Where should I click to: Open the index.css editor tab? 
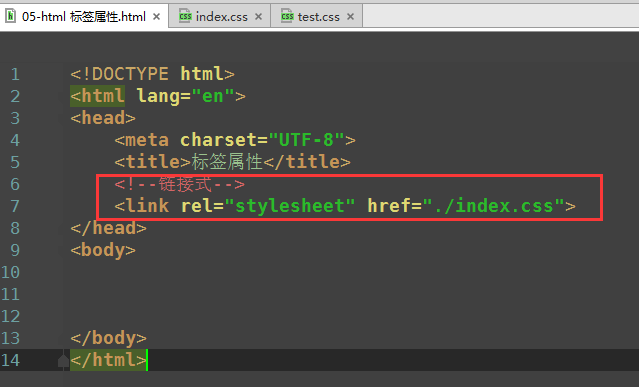(x=220, y=17)
